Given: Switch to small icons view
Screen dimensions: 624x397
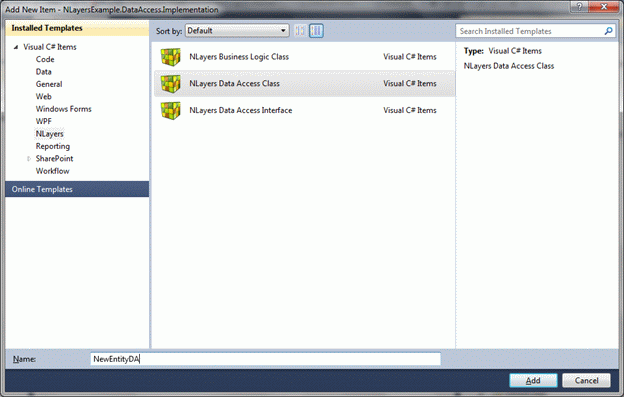Looking at the screenshot, I should (x=300, y=31).
